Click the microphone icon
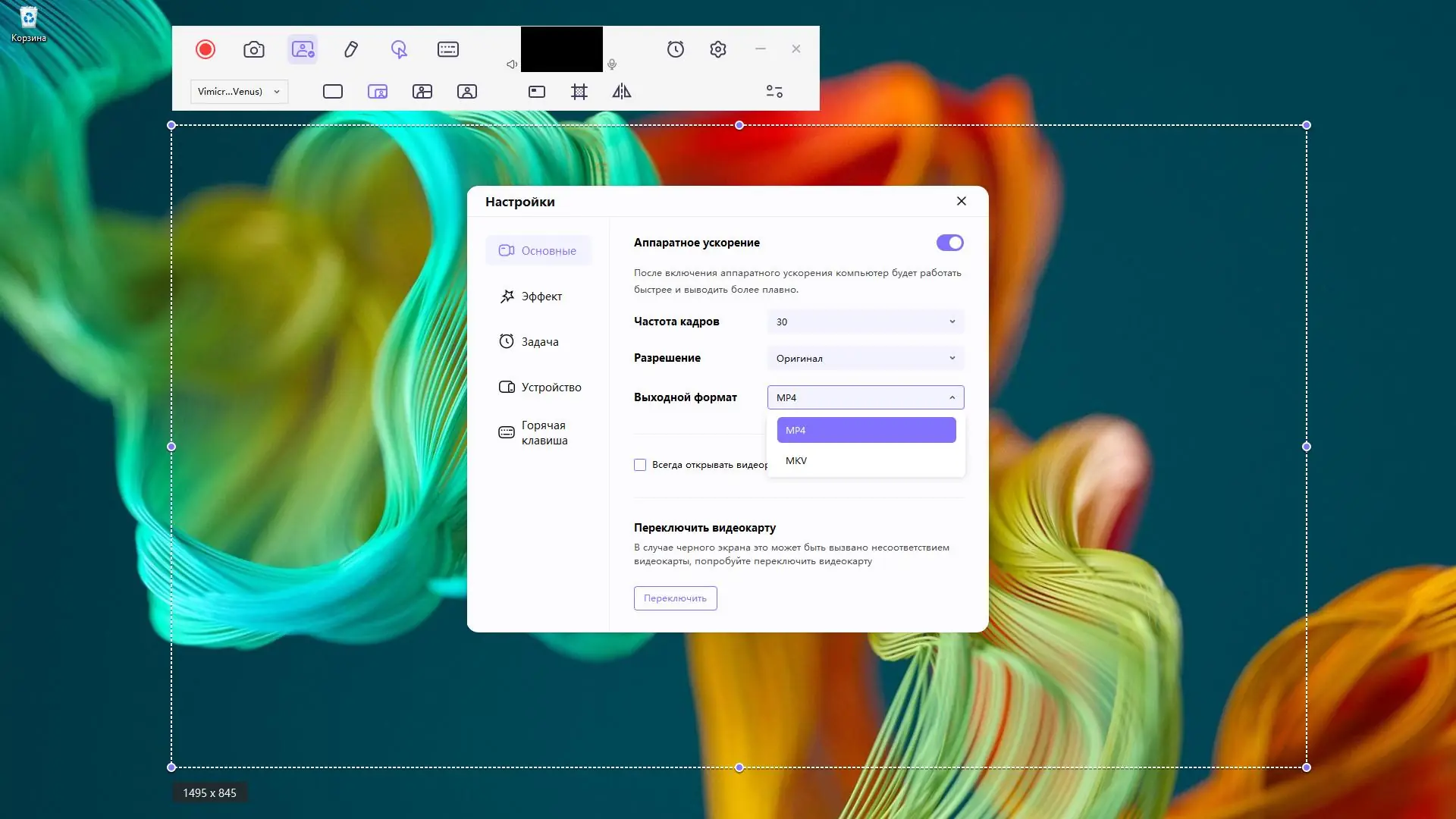The image size is (1456, 819). (612, 64)
